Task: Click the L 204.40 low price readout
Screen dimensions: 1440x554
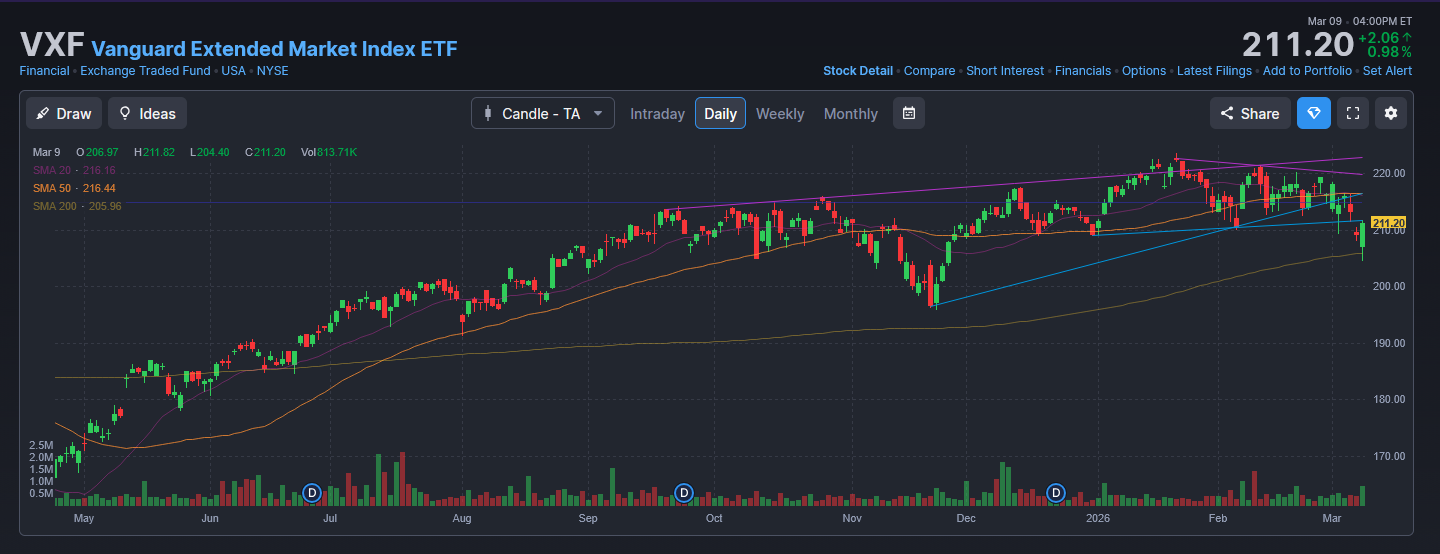Action: (209, 152)
